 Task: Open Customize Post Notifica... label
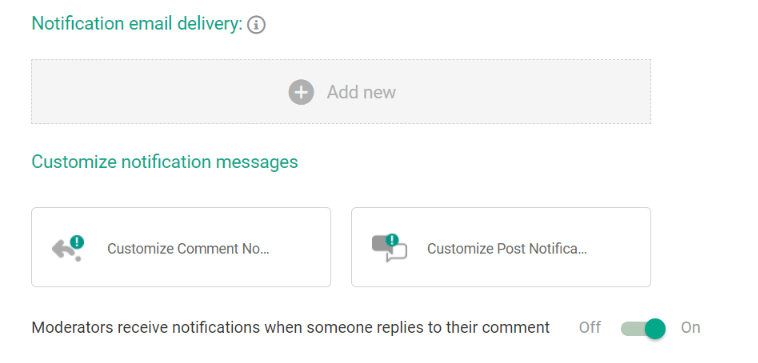pyautogui.click(x=507, y=248)
